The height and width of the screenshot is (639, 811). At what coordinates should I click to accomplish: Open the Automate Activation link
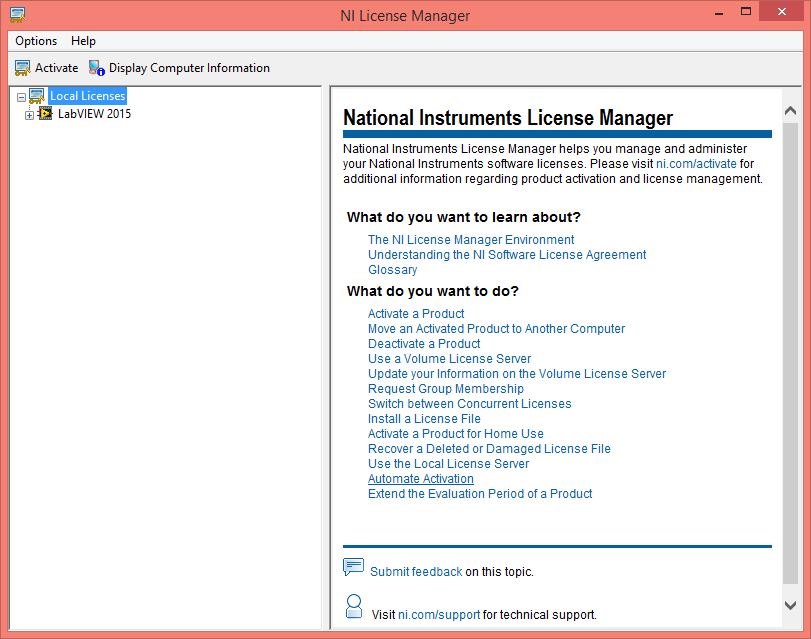click(420, 479)
